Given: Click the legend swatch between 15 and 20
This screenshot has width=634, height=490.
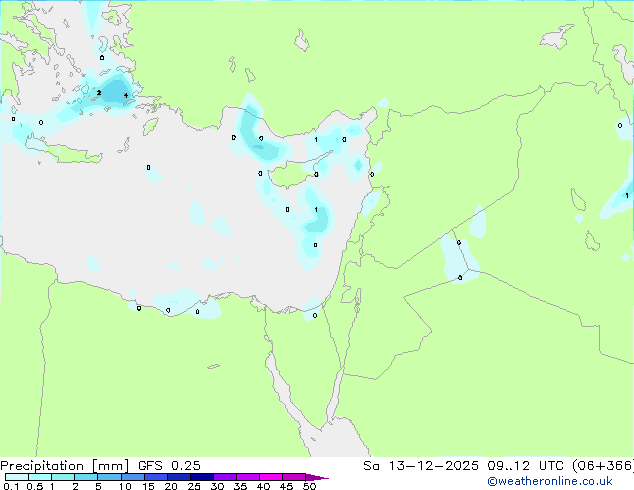Looking at the screenshot, I should point(156,477).
